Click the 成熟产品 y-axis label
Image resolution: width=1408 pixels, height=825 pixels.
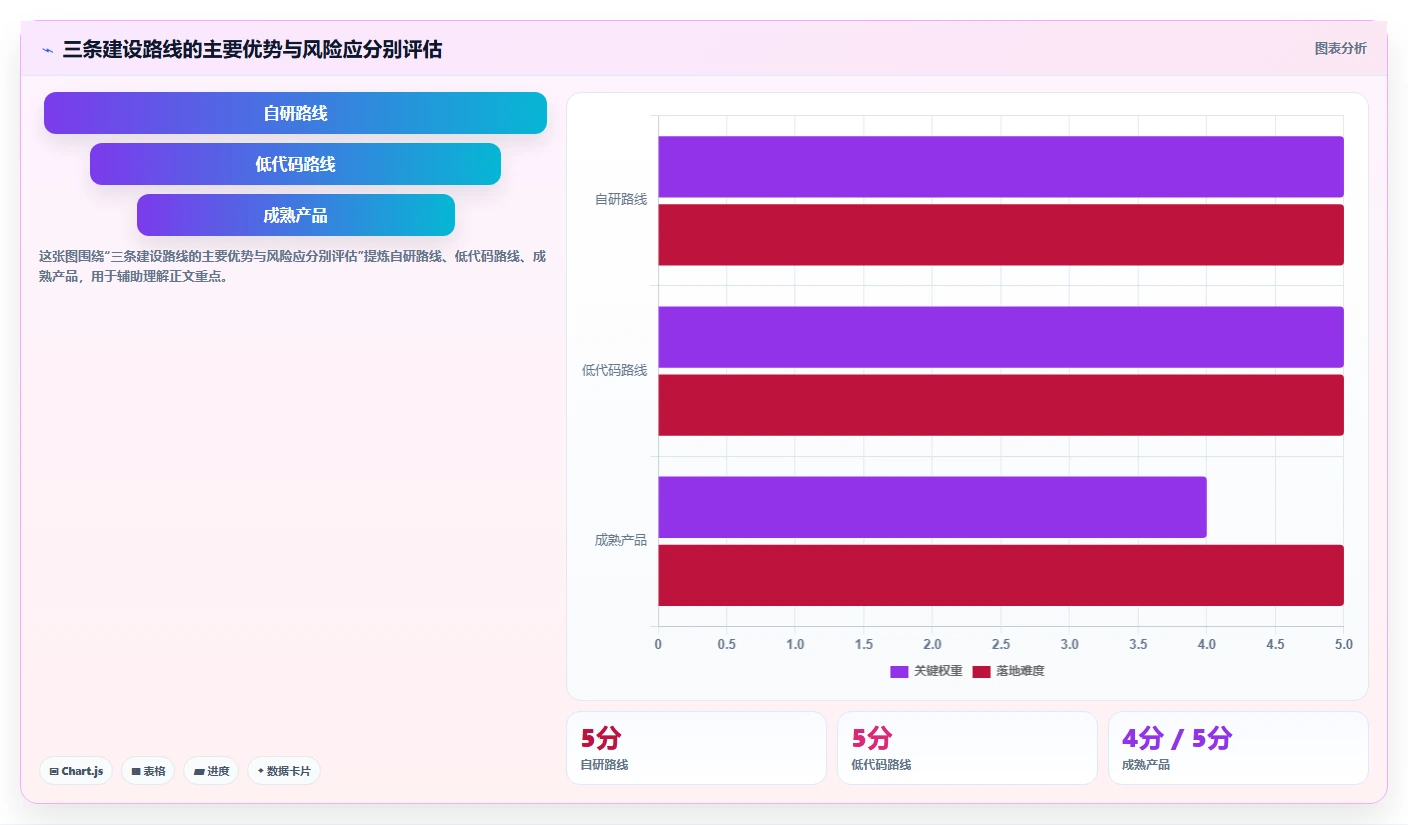pyautogui.click(x=621, y=541)
